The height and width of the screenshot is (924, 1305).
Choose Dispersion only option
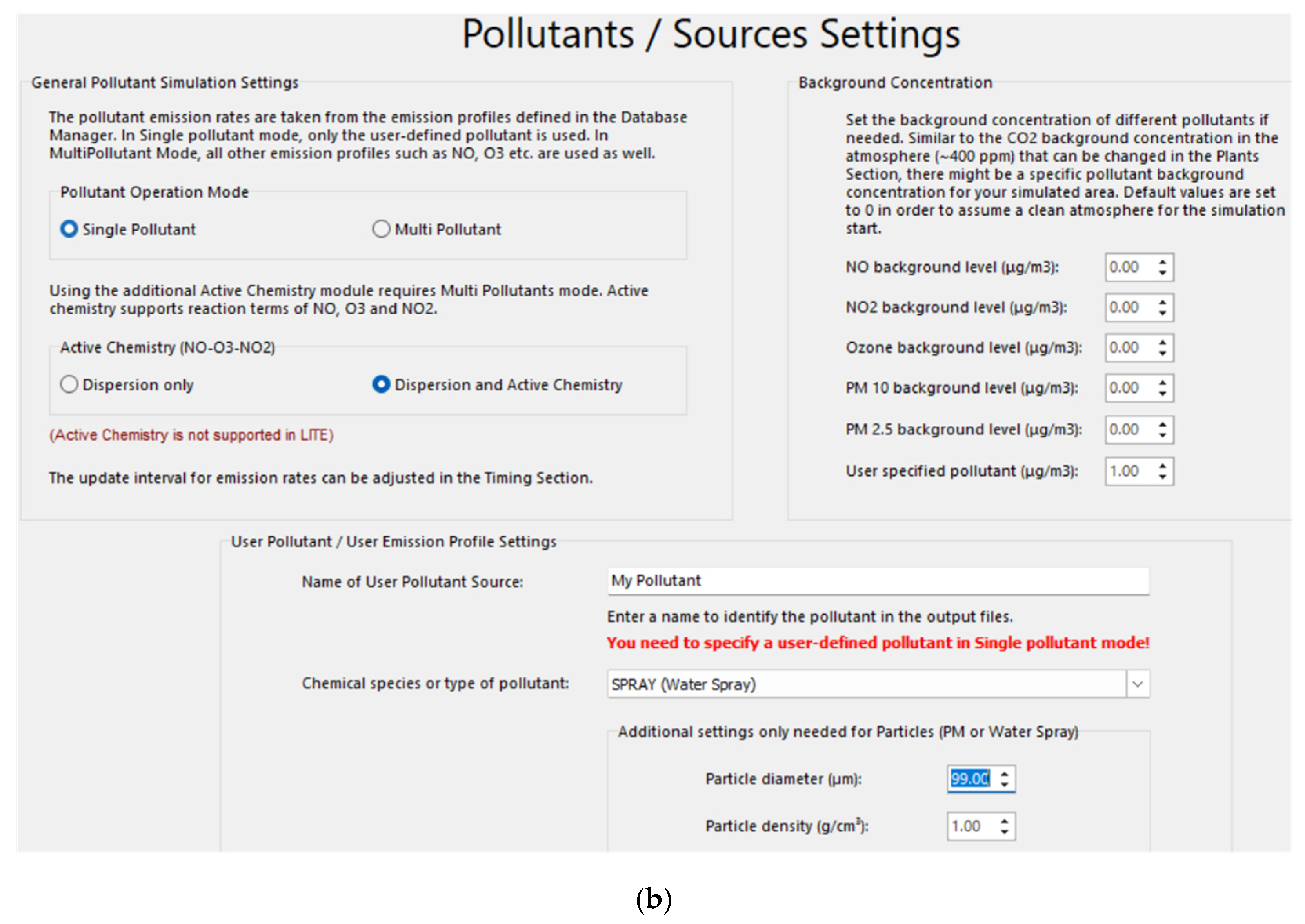69,385
